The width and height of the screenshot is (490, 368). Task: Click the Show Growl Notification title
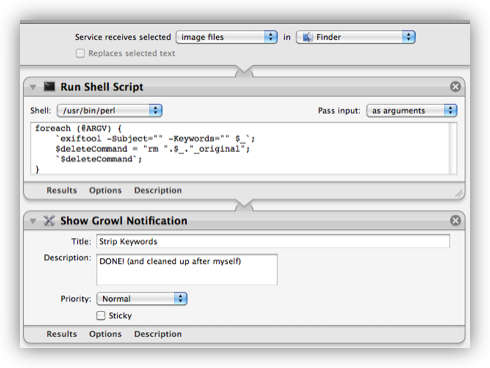[124, 221]
